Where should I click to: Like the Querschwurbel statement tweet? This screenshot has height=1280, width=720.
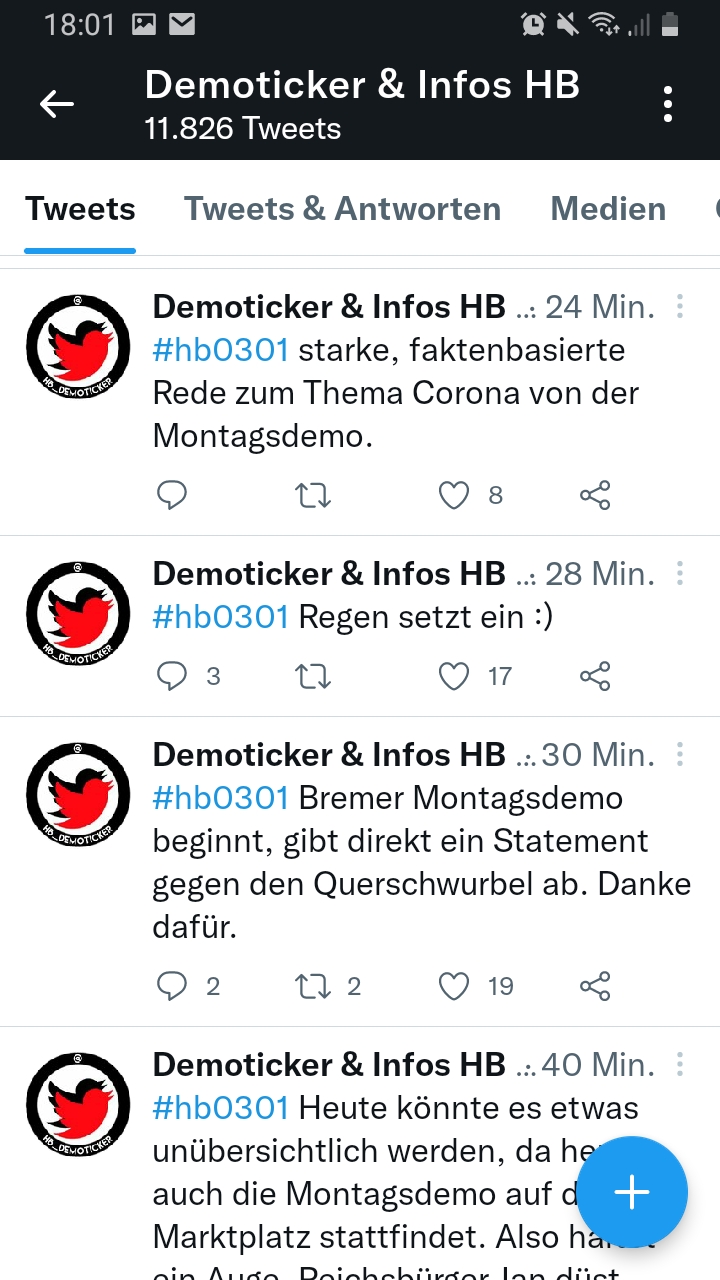click(x=454, y=987)
